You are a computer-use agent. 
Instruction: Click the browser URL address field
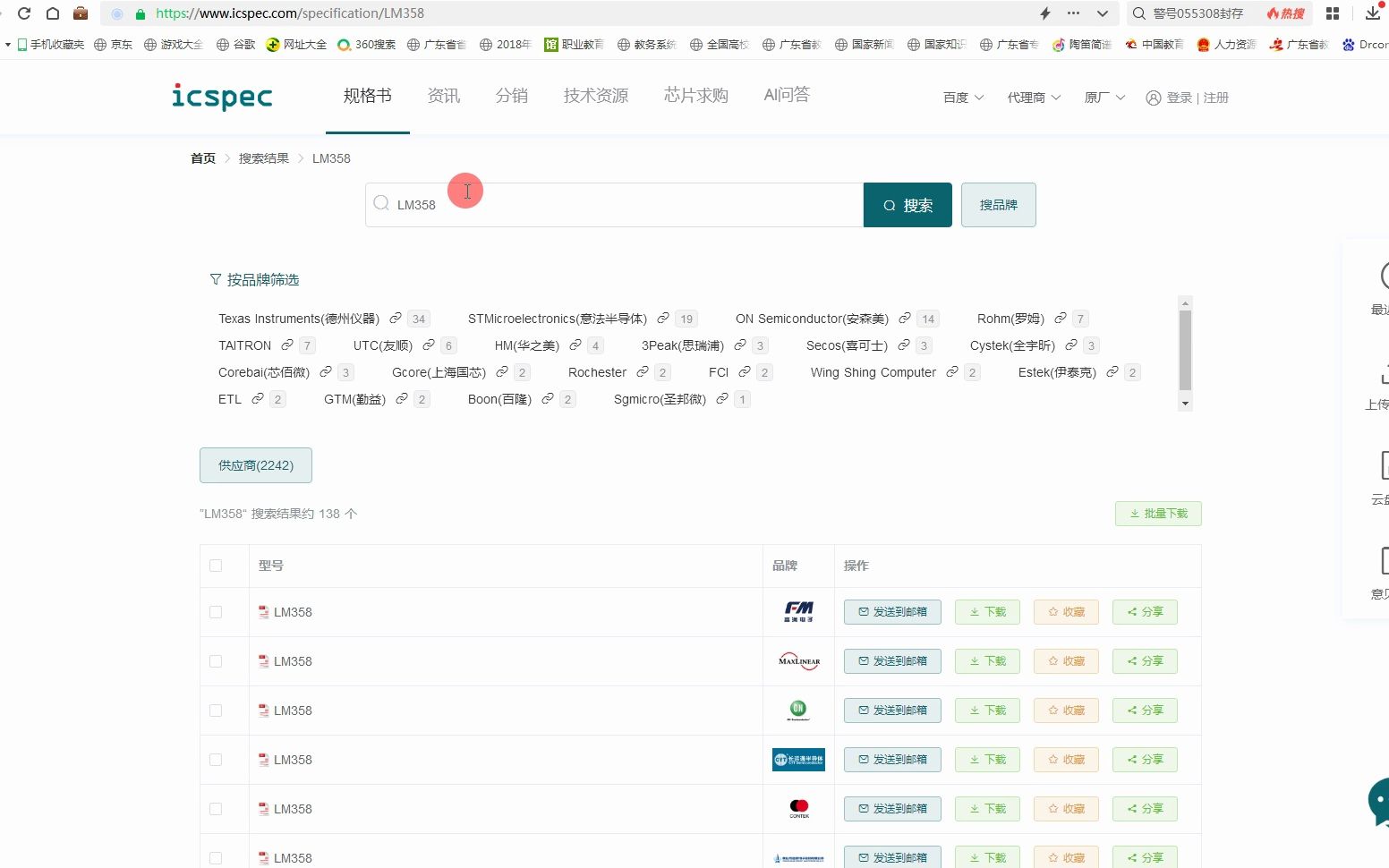564,13
